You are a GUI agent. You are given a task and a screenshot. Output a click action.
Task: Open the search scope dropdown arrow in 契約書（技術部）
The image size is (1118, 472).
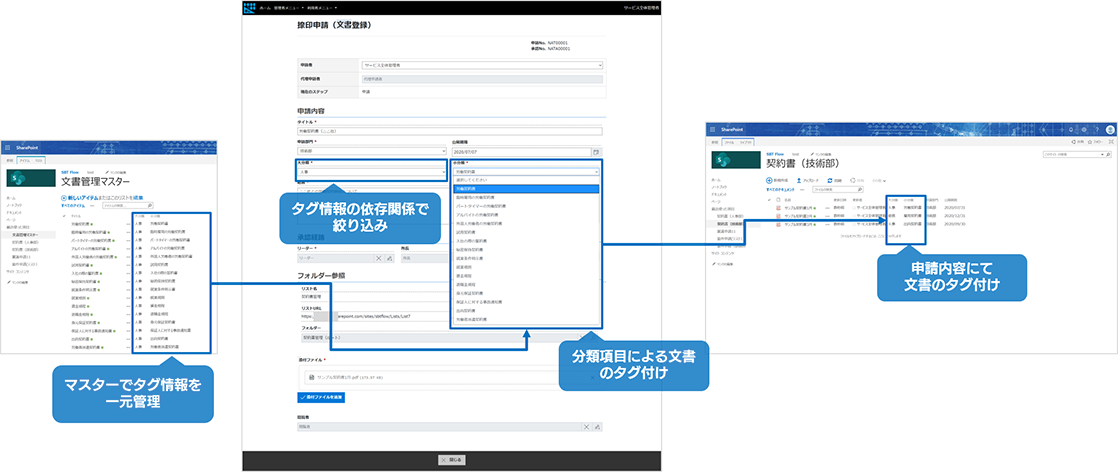(1102, 155)
